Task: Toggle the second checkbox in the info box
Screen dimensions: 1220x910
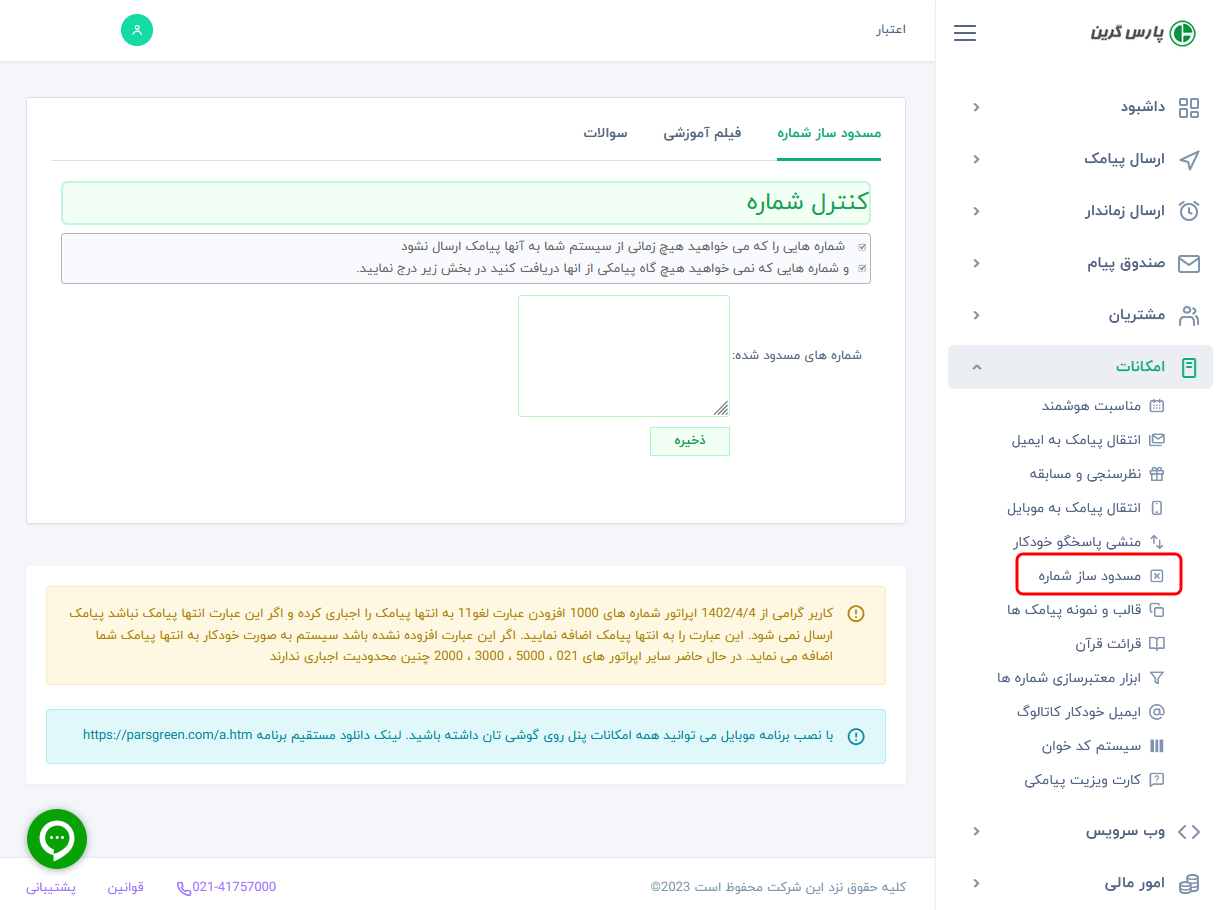Action: [862, 269]
